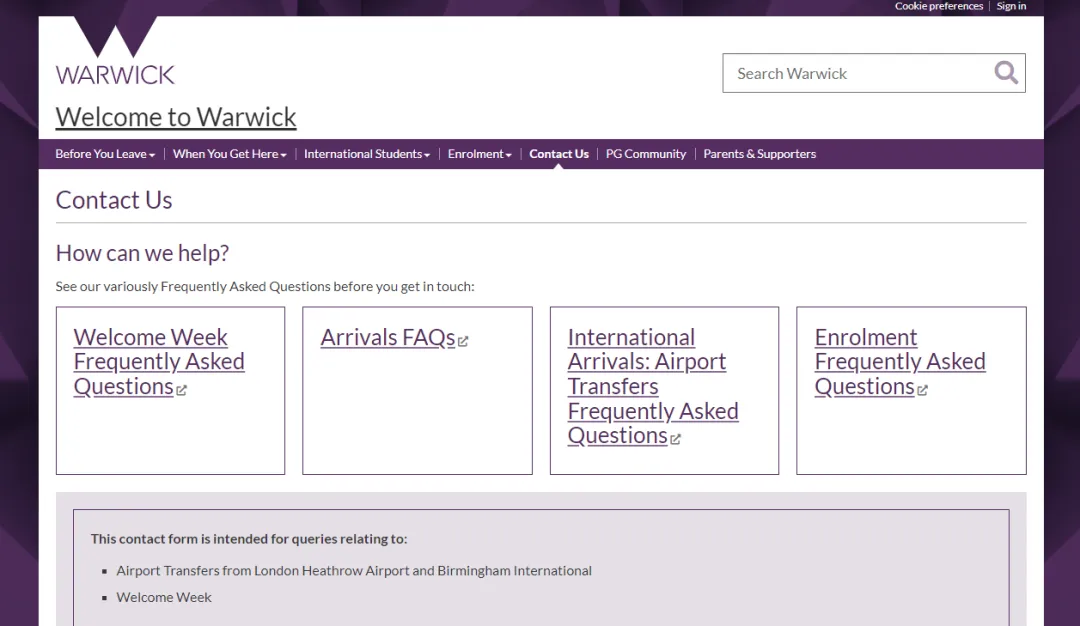Click 'This contact form is intended for queries' text
This screenshot has height=626, width=1080.
[x=249, y=539]
